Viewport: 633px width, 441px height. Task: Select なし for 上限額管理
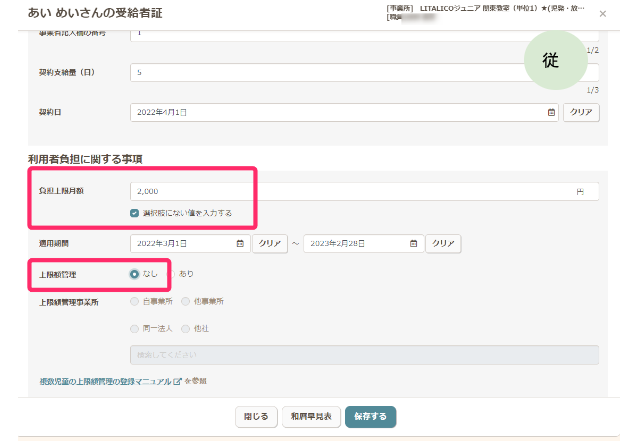[135, 273]
